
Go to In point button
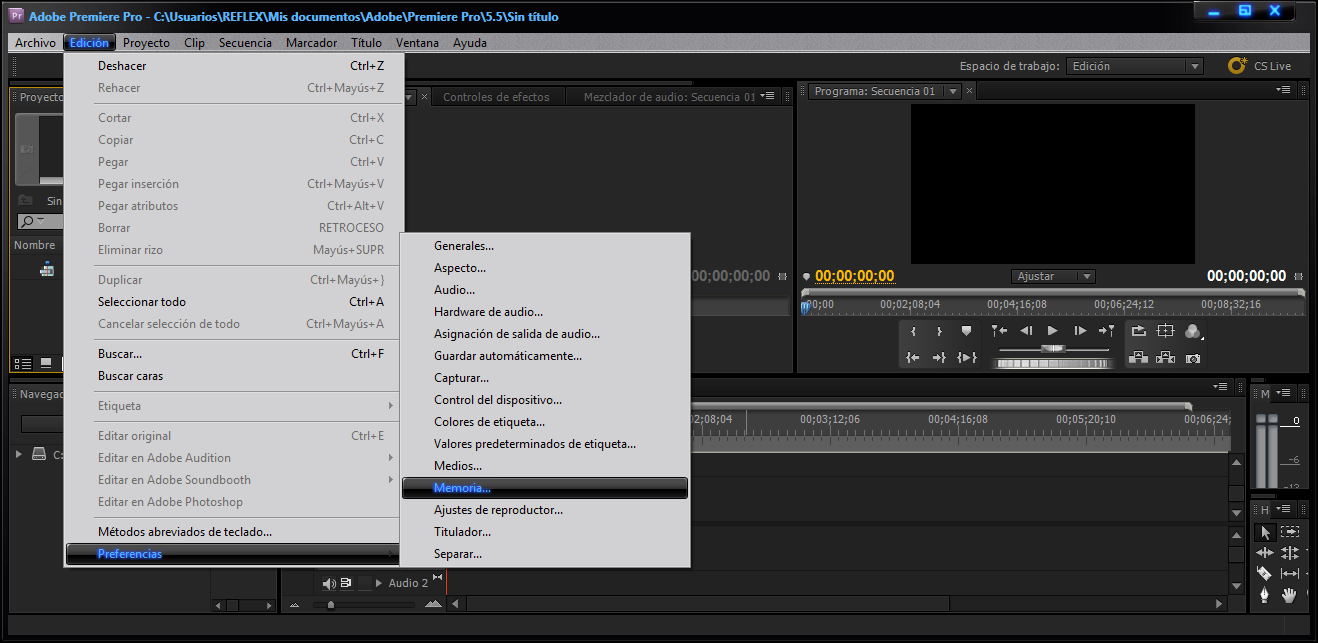pyautogui.click(x=913, y=357)
